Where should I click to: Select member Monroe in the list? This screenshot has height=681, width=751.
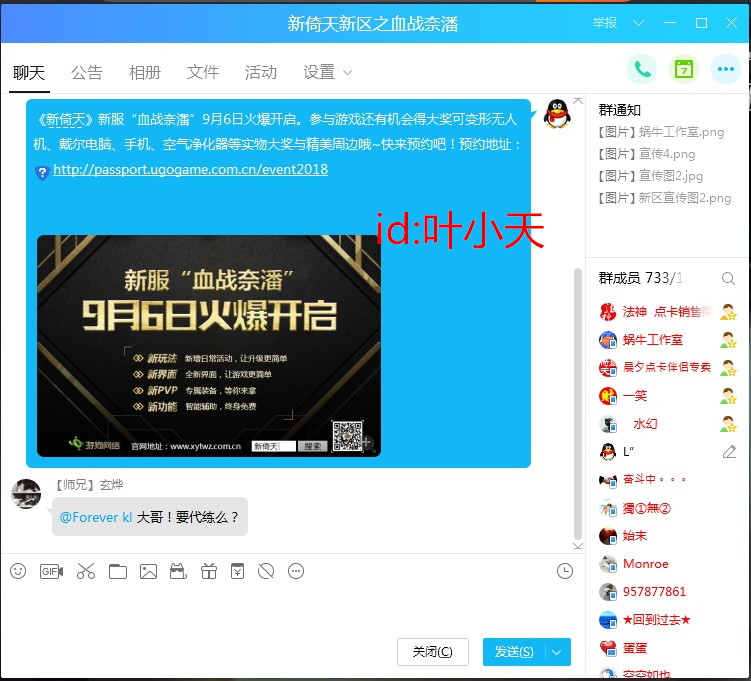tap(645, 564)
